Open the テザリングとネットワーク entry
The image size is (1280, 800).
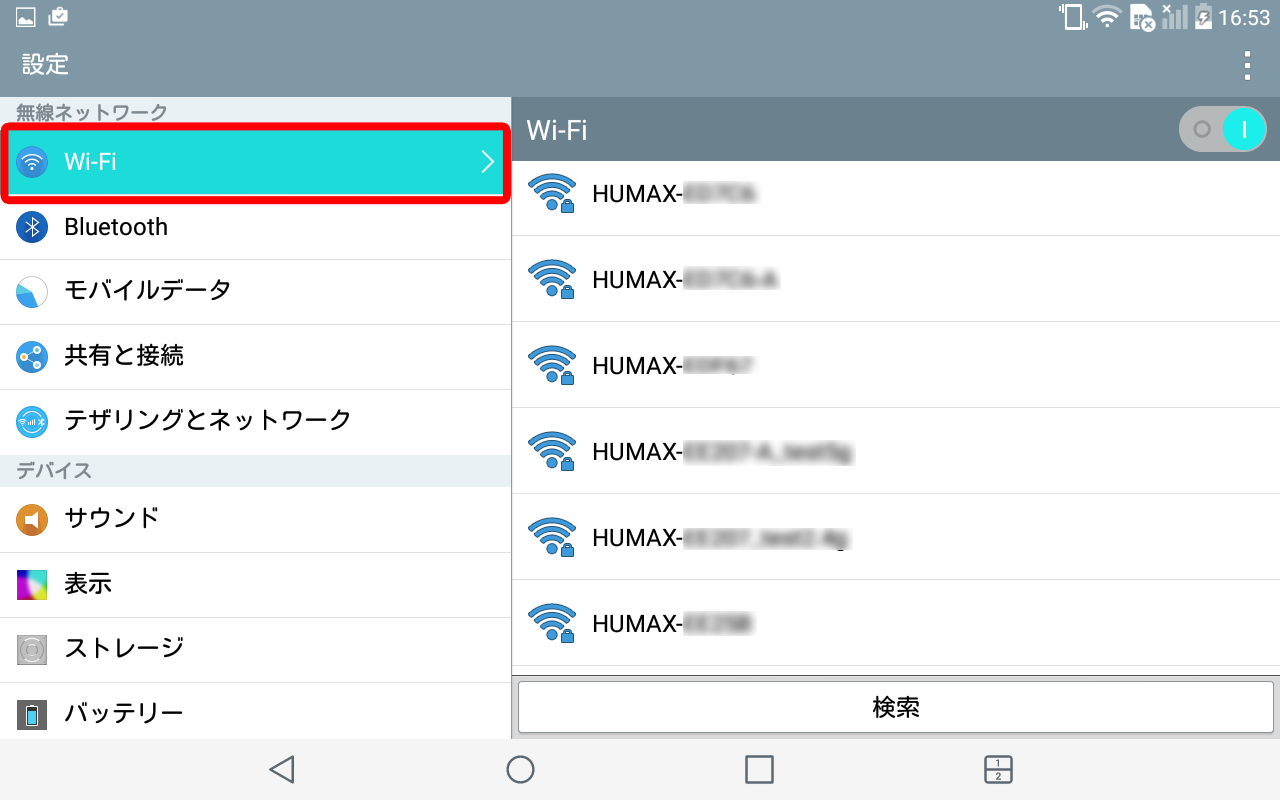pyautogui.click(x=255, y=421)
